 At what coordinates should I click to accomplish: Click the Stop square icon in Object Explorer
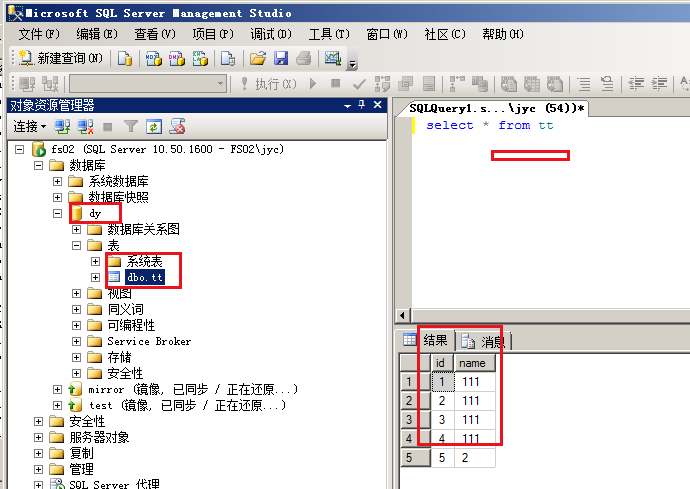107,127
